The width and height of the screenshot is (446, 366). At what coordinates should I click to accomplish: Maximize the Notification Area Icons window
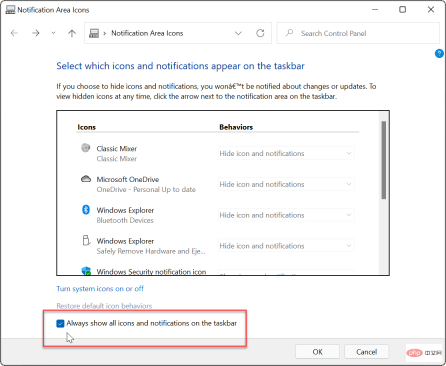point(403,10)
